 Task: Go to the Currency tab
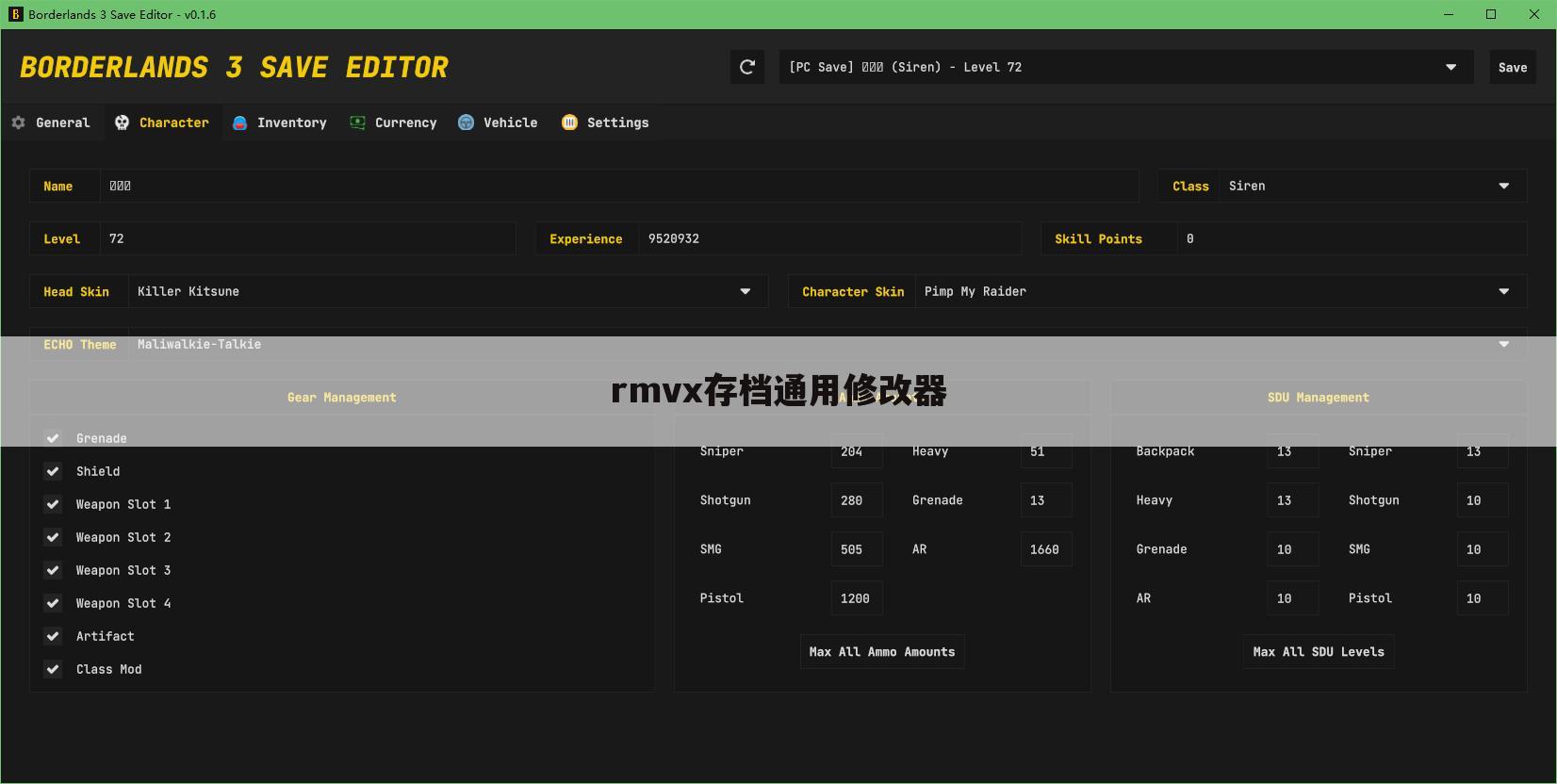pos(394,122)
